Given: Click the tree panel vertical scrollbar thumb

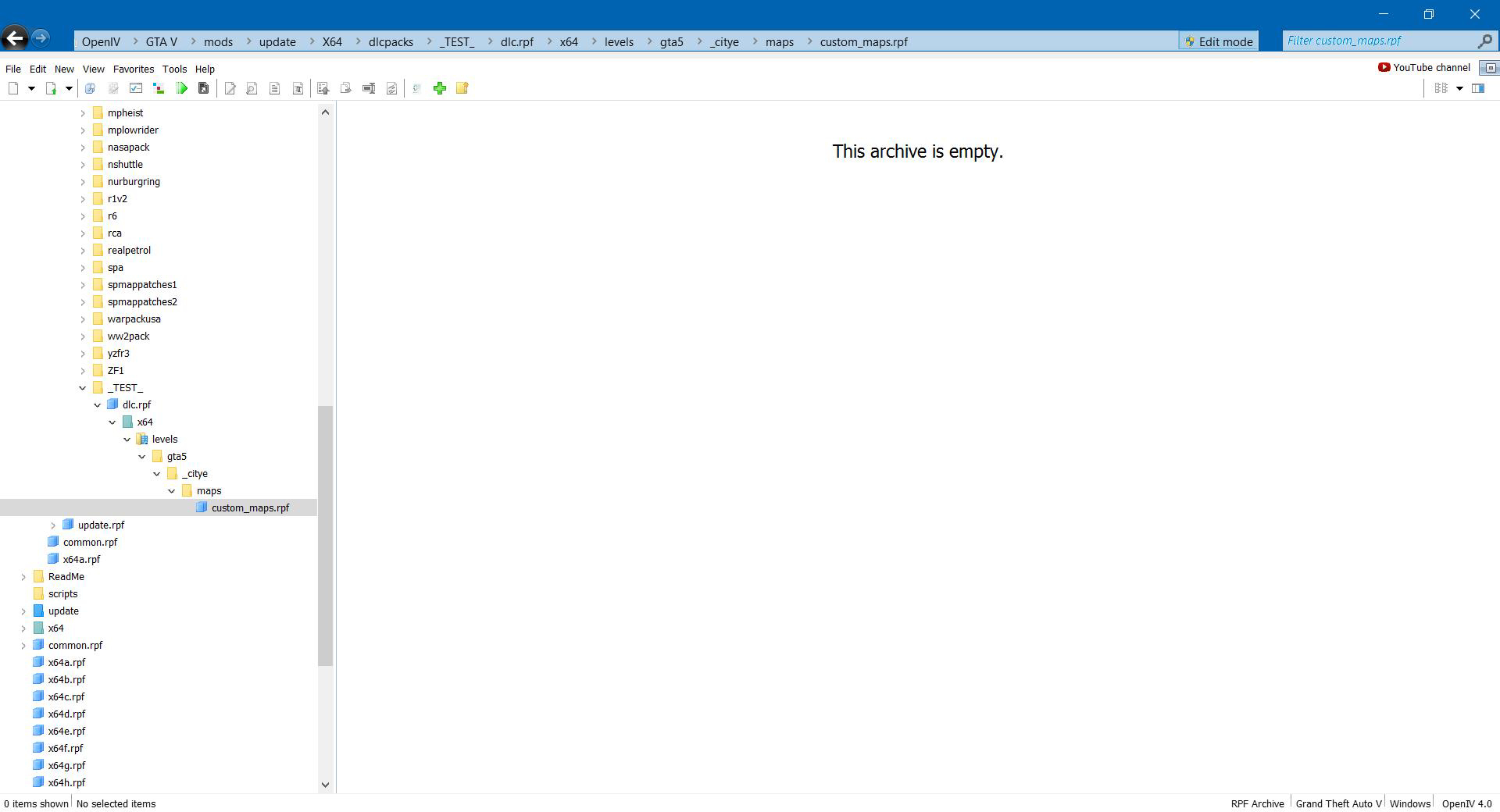Looking at the screenshot, I should pyautogui.click(x=325, y=535).
